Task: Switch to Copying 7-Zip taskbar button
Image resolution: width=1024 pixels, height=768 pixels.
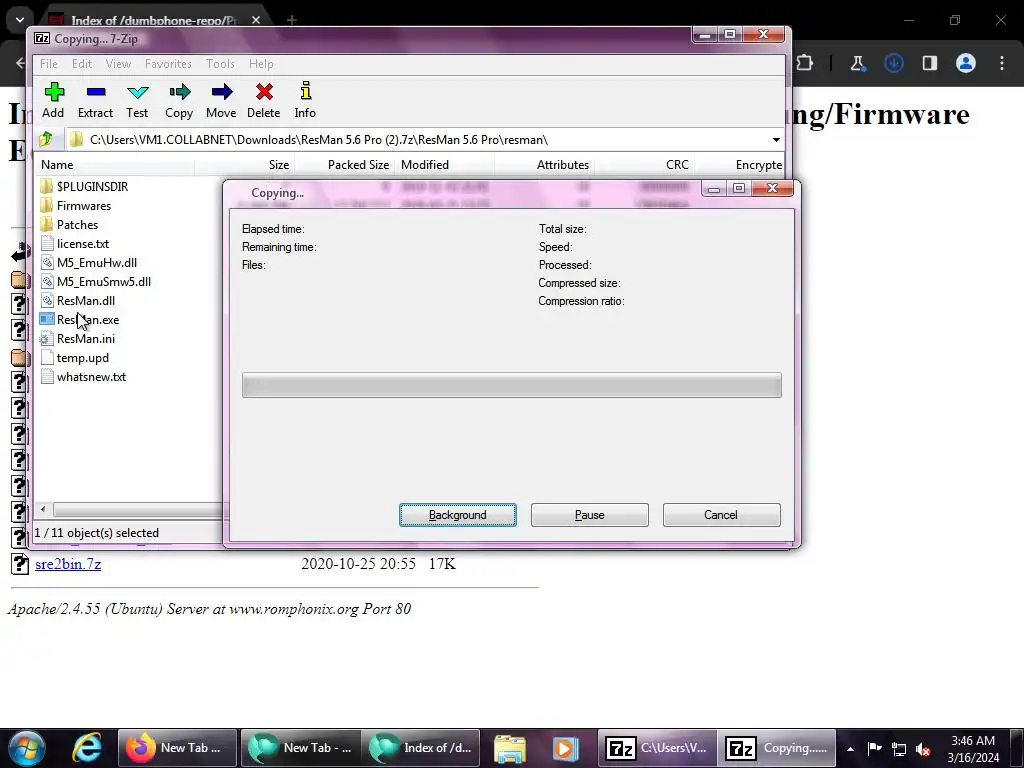Action: [x=778, y=748]
